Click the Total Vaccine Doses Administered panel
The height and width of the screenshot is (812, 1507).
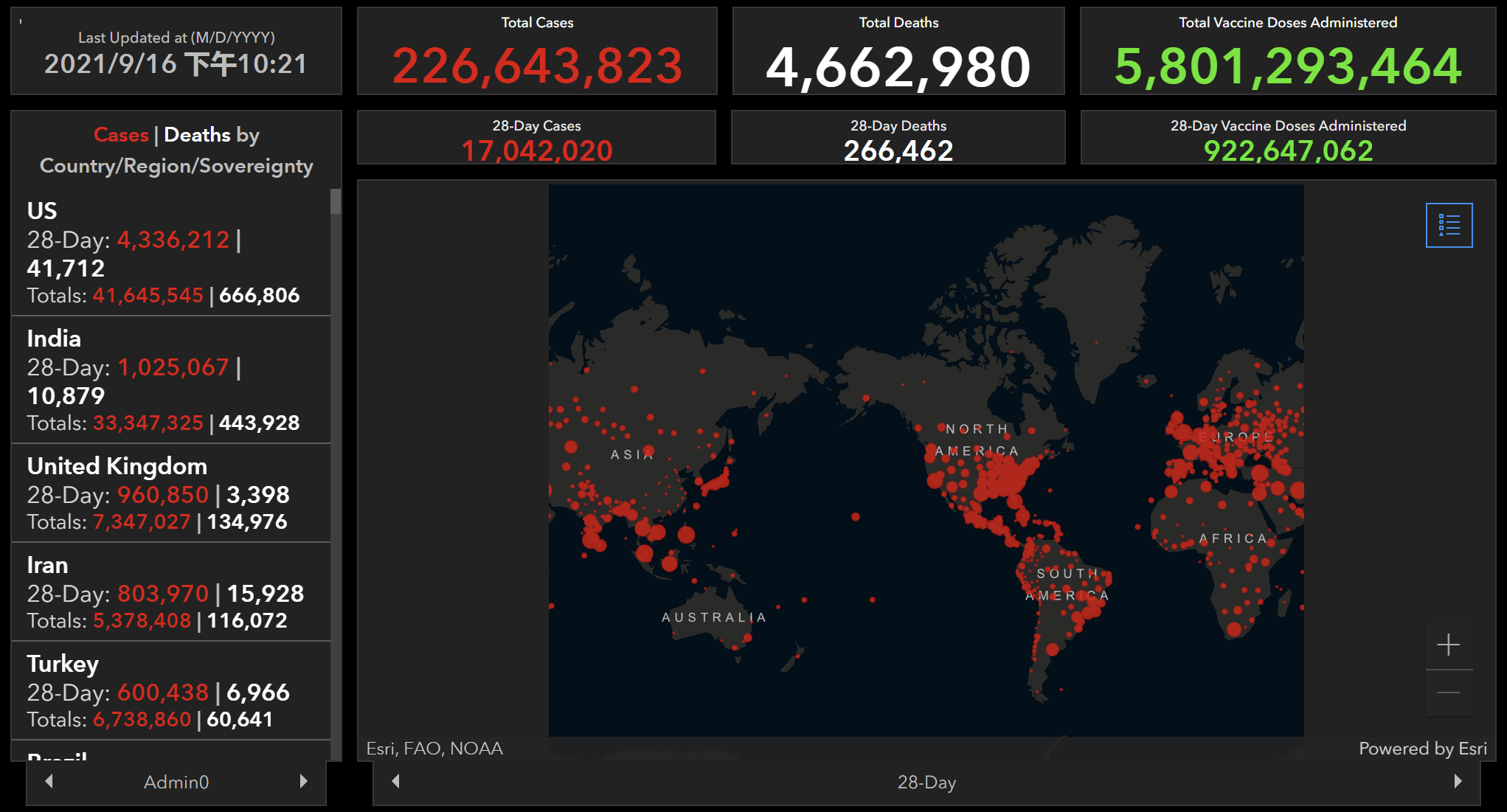click(x=1287, y=52)
